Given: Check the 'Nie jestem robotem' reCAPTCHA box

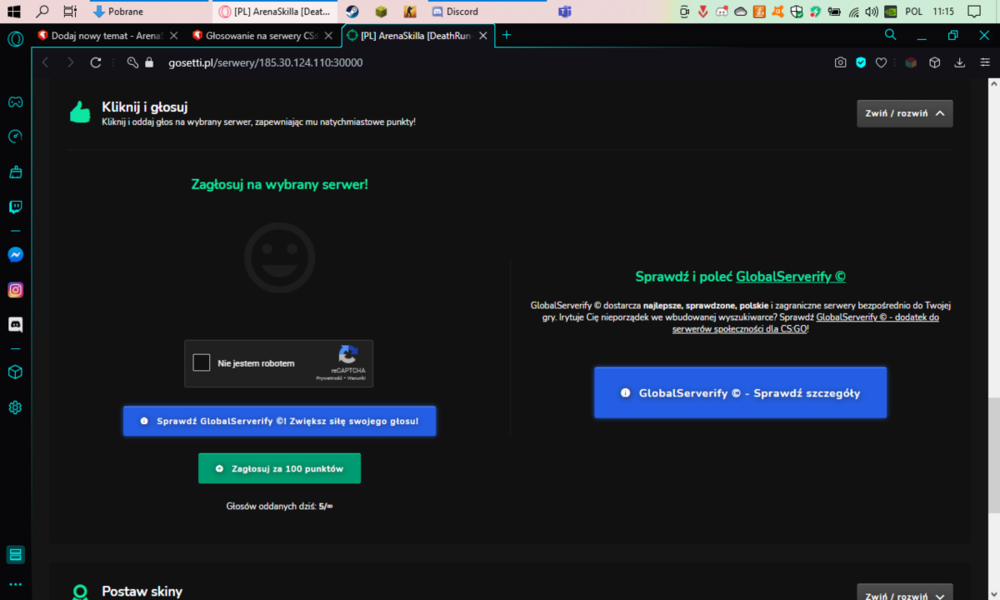Looking at the screenshot, I should coord(202,362).
